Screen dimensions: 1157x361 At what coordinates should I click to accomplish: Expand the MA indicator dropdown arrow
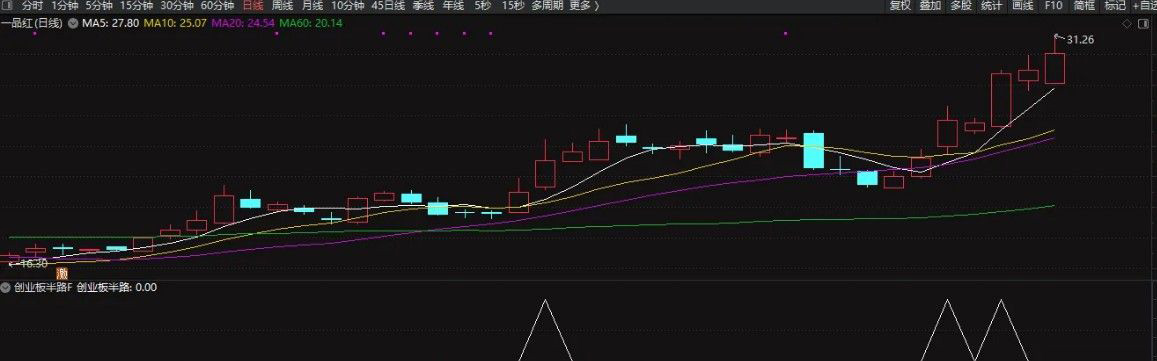coord(73,24)
